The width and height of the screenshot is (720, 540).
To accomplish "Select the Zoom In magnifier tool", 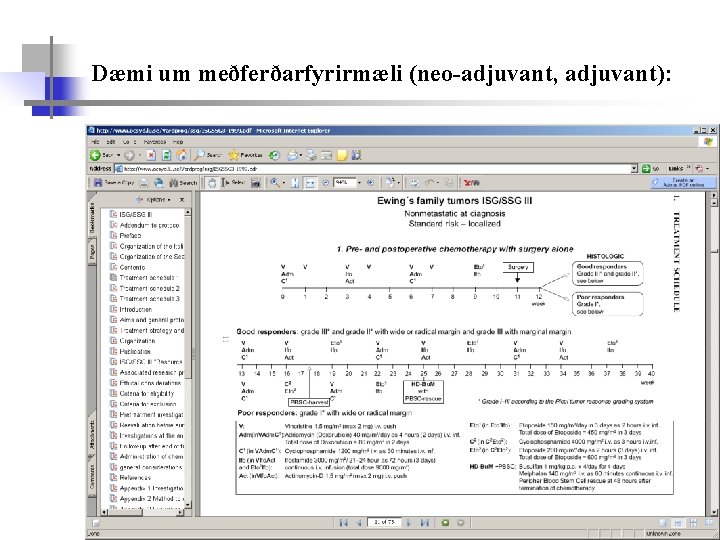I will (x=275, y=183).
